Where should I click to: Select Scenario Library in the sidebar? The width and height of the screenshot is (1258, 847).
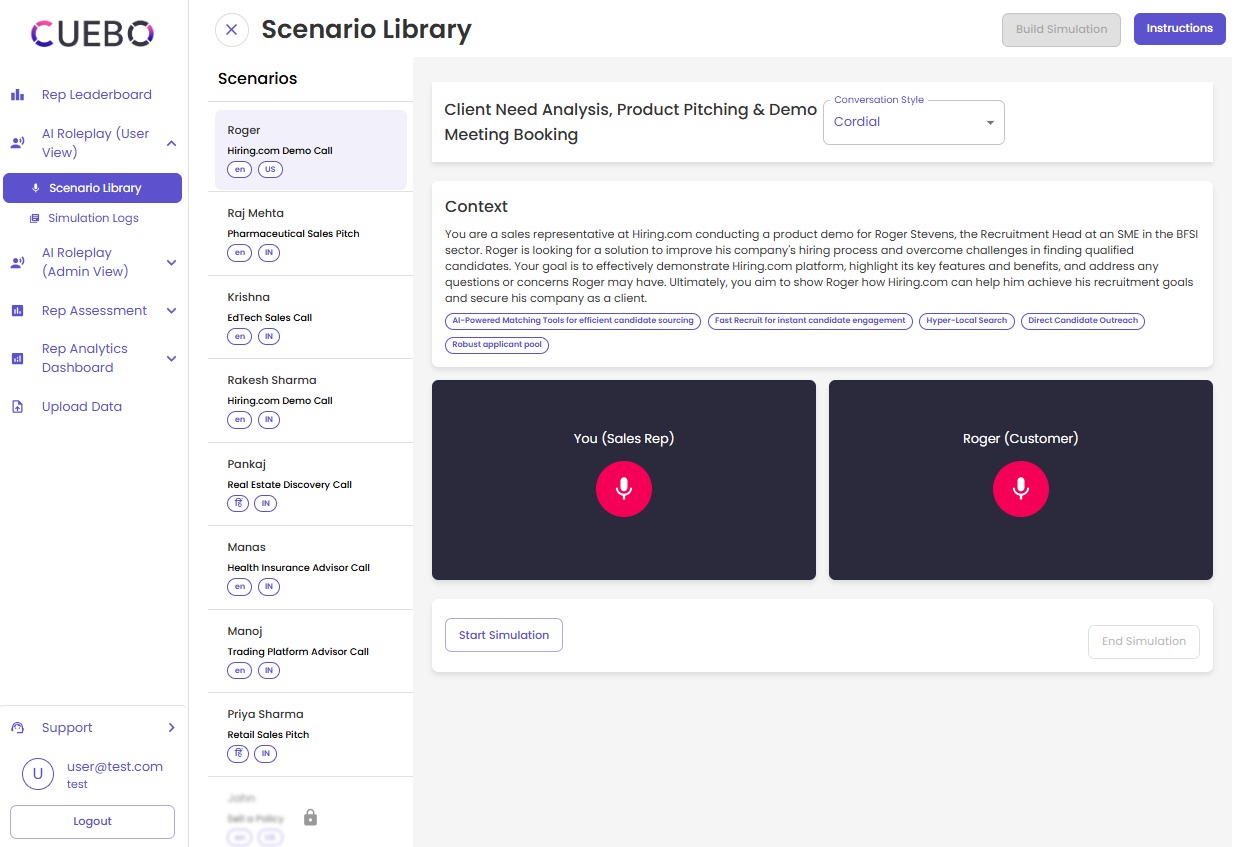tap(93, 188)
